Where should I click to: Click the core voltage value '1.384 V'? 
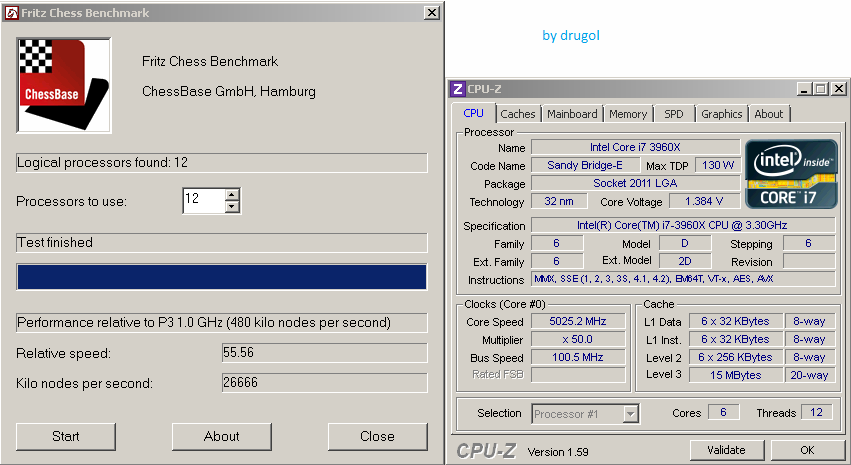click(x=704, y=201)
